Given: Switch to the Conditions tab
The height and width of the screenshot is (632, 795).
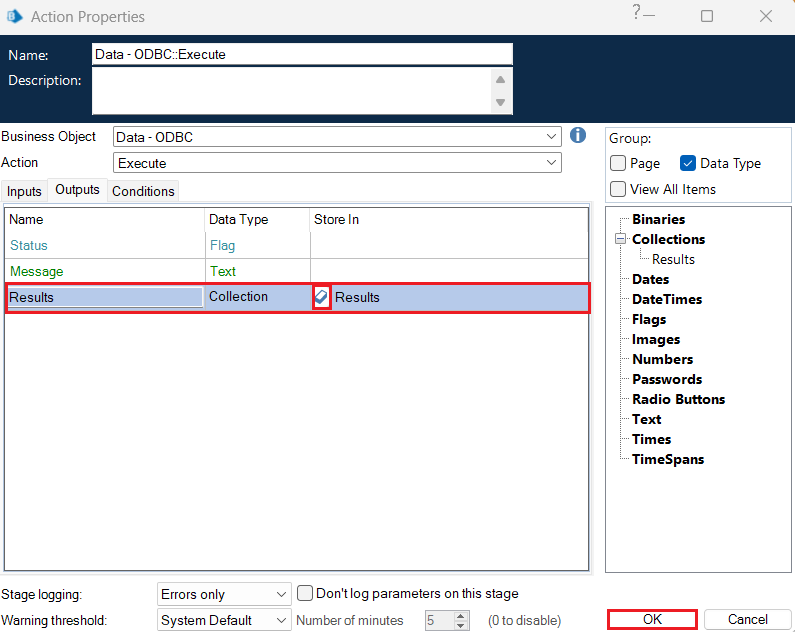Looking at the screenshot, I should (x=143, y=191).
